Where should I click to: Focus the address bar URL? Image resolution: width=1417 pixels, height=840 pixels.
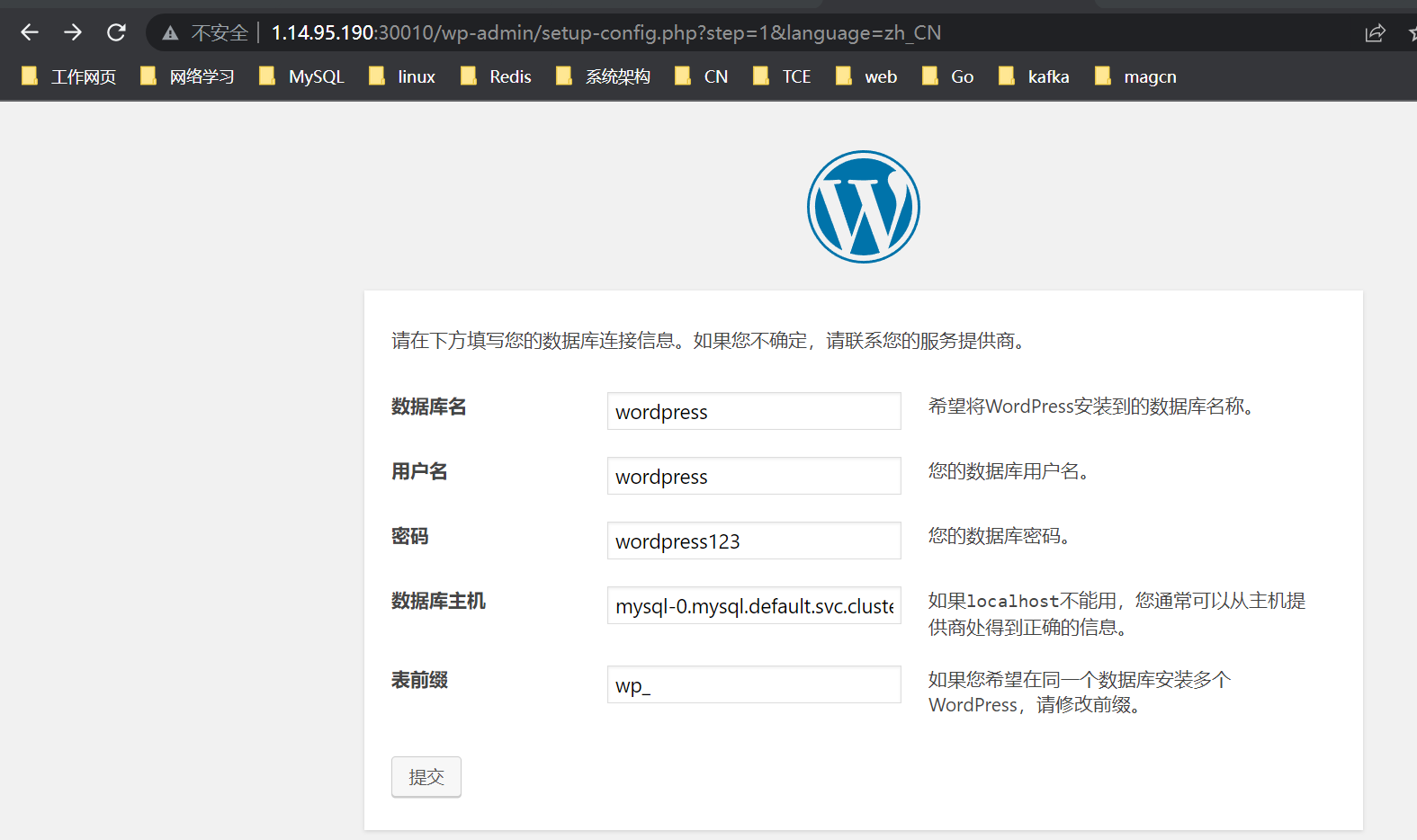click(x=605, y=33)
